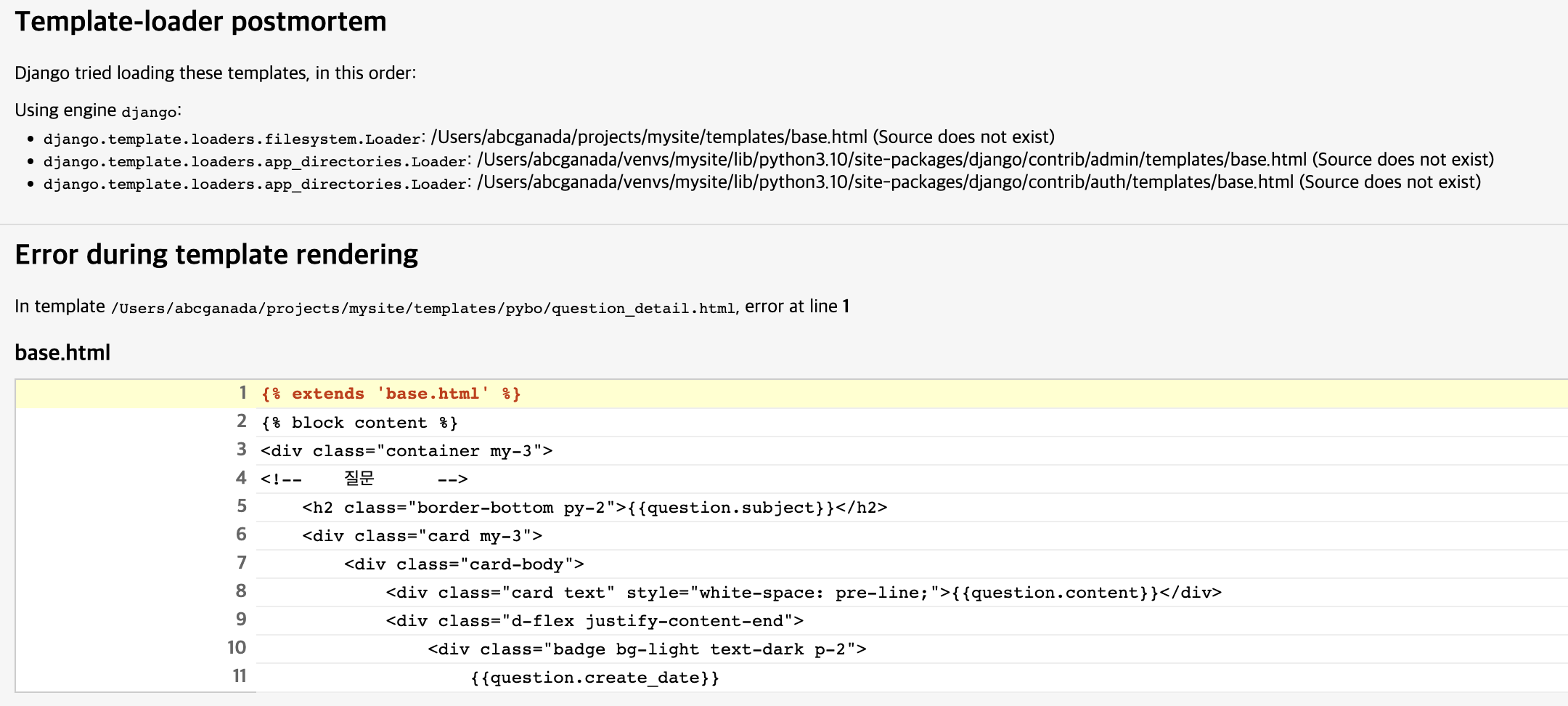Click highlighted line 1 extends 'base.html'

point(391,394)
